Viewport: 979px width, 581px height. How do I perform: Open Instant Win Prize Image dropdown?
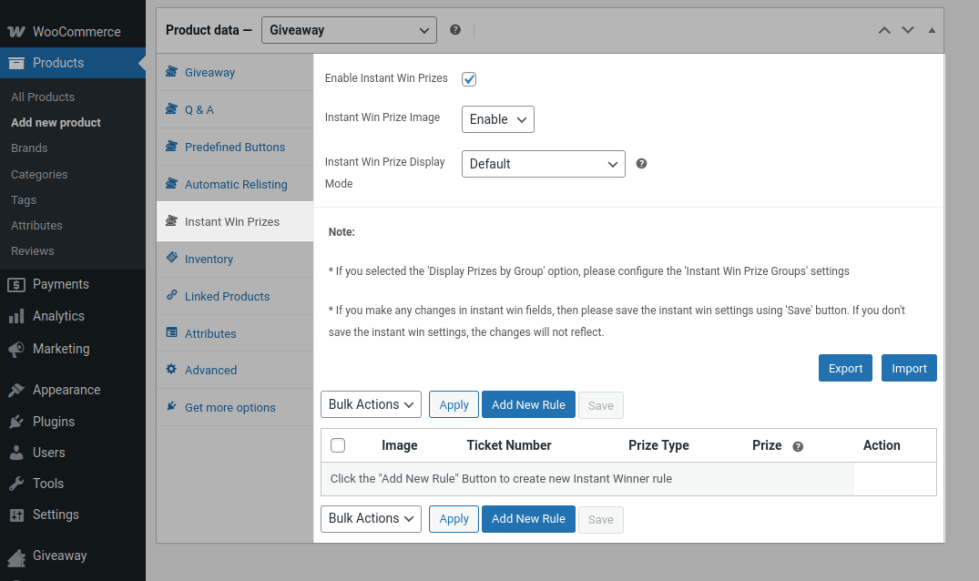pos(498,119)
